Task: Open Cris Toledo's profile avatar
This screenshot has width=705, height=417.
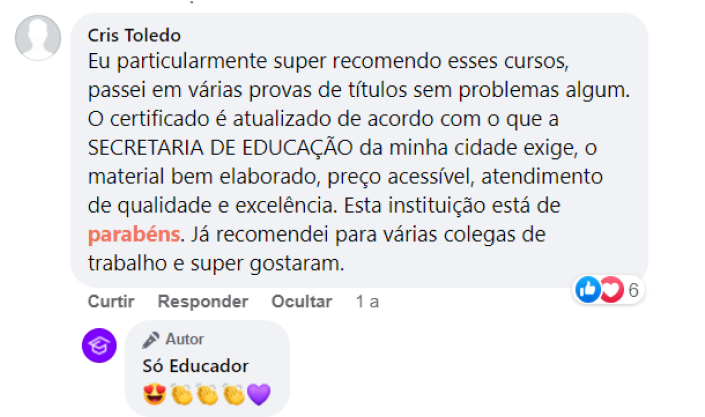Action: tap(38, 38)
